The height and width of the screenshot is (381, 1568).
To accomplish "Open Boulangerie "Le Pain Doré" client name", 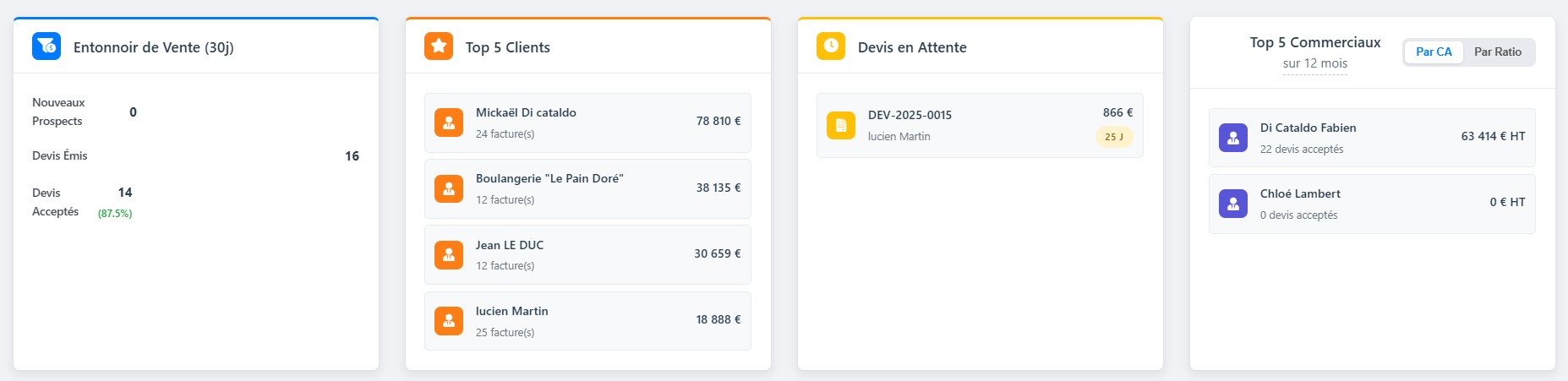I will coord(549,178).
